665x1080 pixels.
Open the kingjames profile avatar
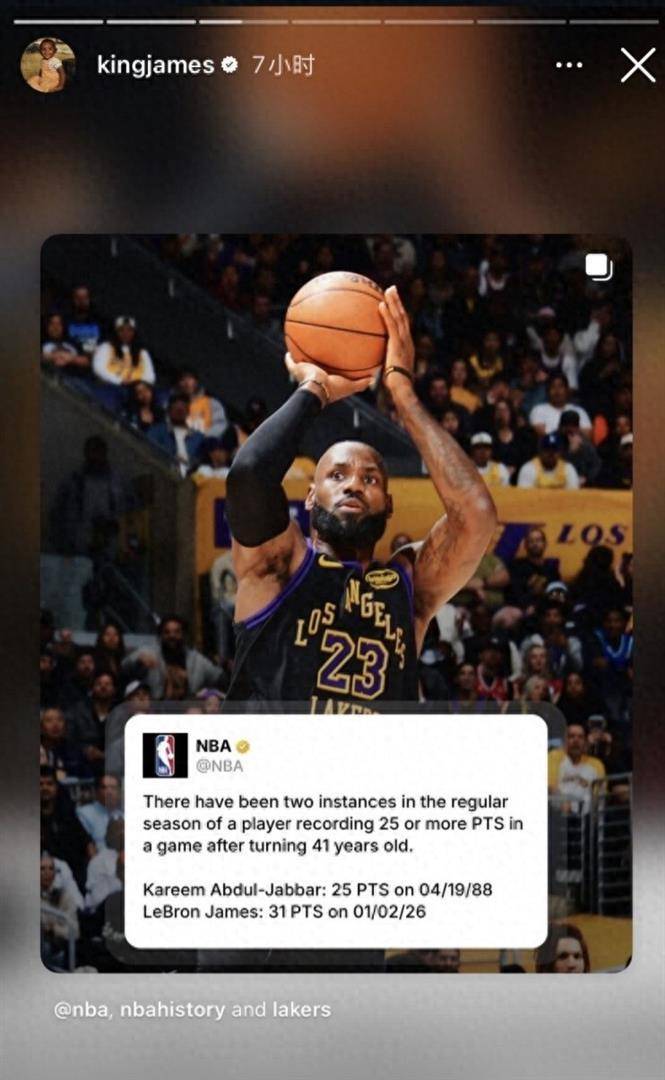pos(48,65)
